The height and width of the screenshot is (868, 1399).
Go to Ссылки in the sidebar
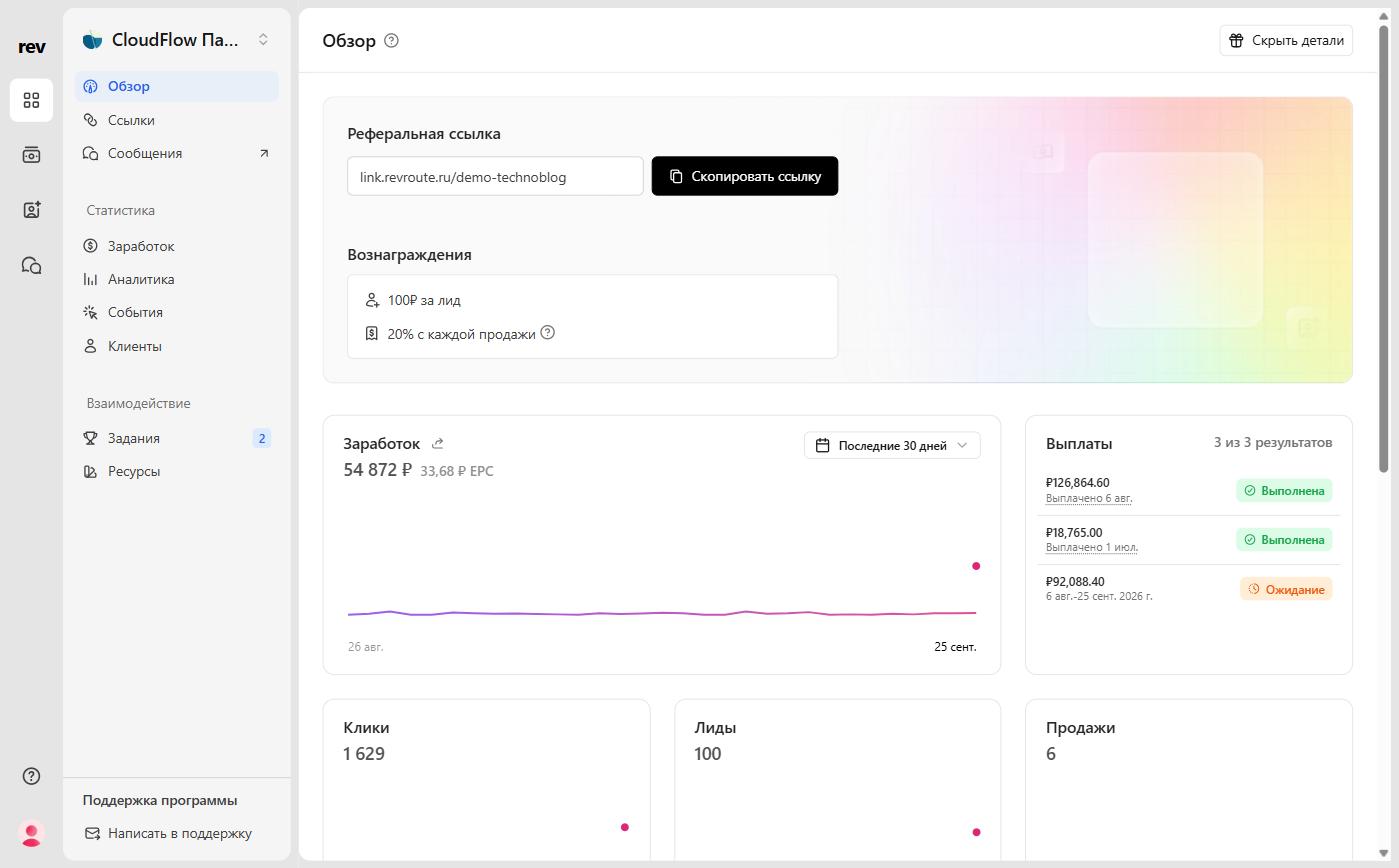(177, 120)
